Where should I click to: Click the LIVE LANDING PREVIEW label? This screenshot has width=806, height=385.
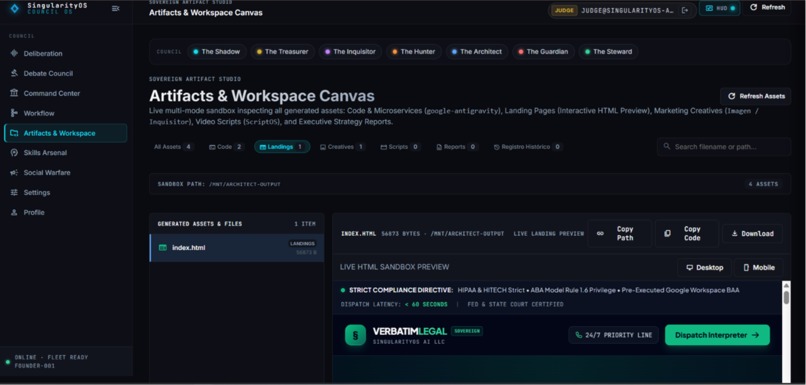tap(548, 234)
